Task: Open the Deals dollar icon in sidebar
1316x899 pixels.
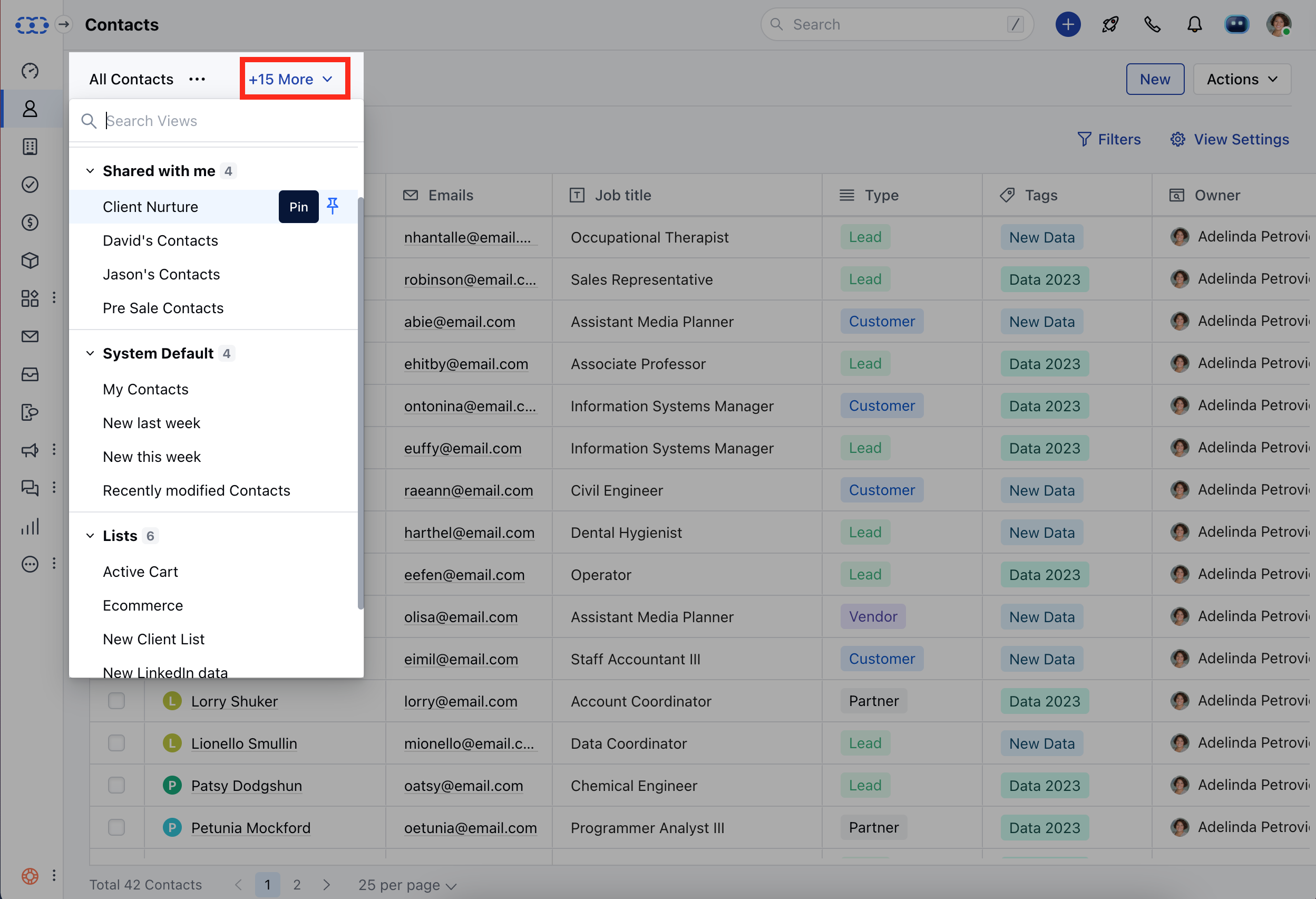Action: point(30,223)
